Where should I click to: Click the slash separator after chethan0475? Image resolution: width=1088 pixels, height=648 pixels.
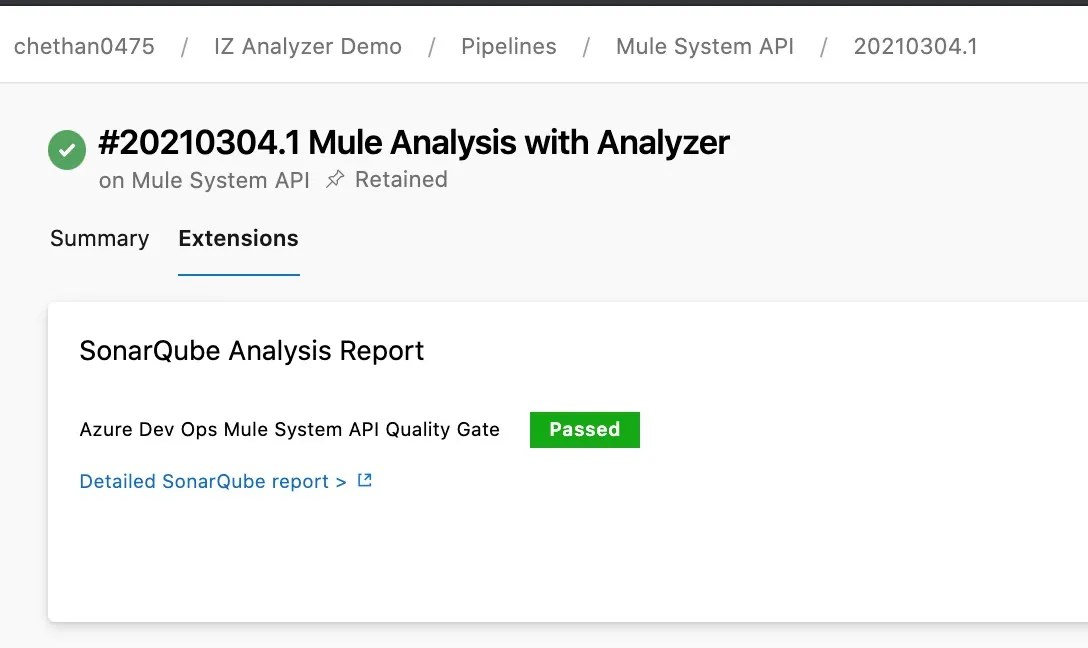pyautogui.click(x=185, y=46)
